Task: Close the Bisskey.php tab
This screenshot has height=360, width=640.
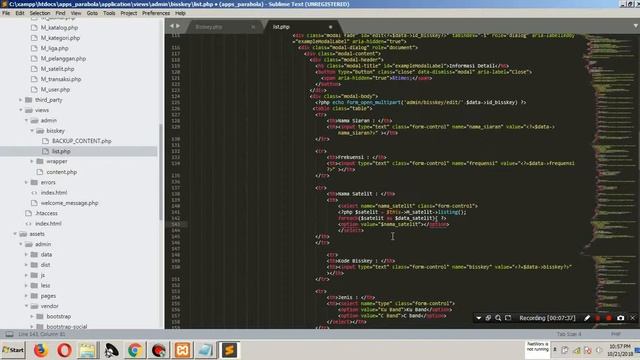Action: click(x=253, y=27)
